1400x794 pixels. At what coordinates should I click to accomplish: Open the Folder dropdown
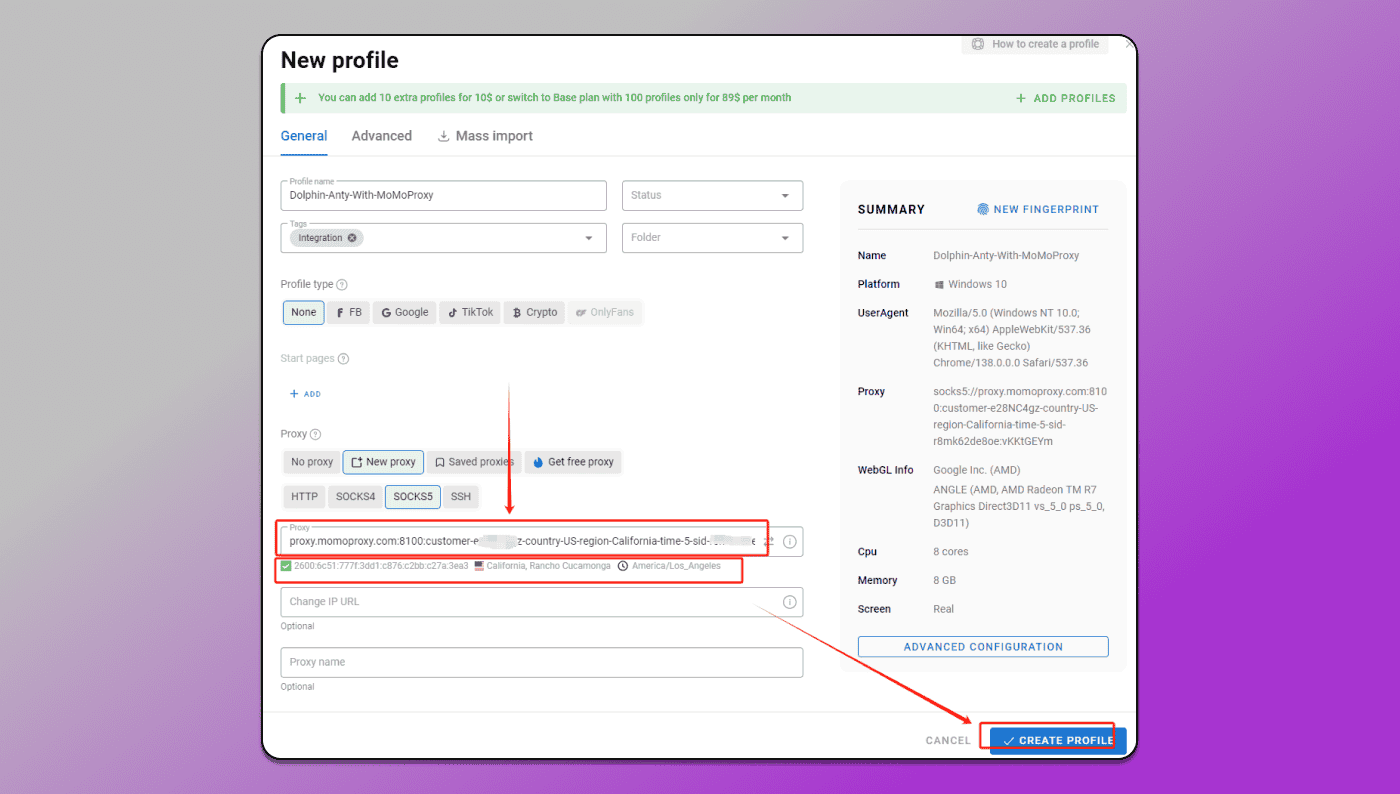pyautogui.click(x=712, y=238)
